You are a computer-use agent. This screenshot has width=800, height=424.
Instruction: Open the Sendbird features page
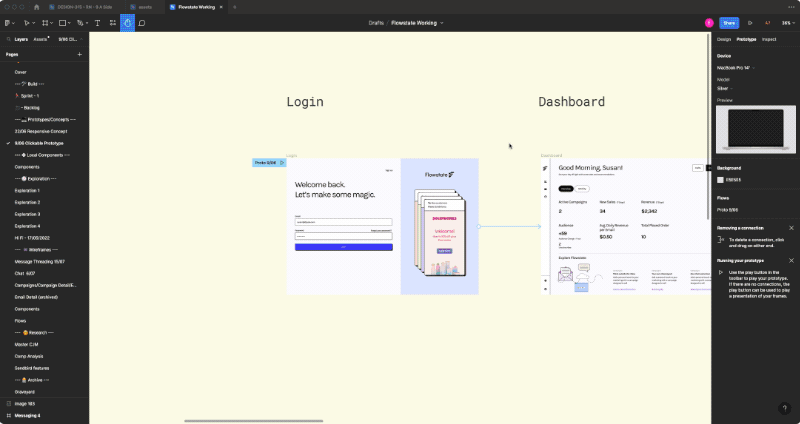(x=32, y=368)
